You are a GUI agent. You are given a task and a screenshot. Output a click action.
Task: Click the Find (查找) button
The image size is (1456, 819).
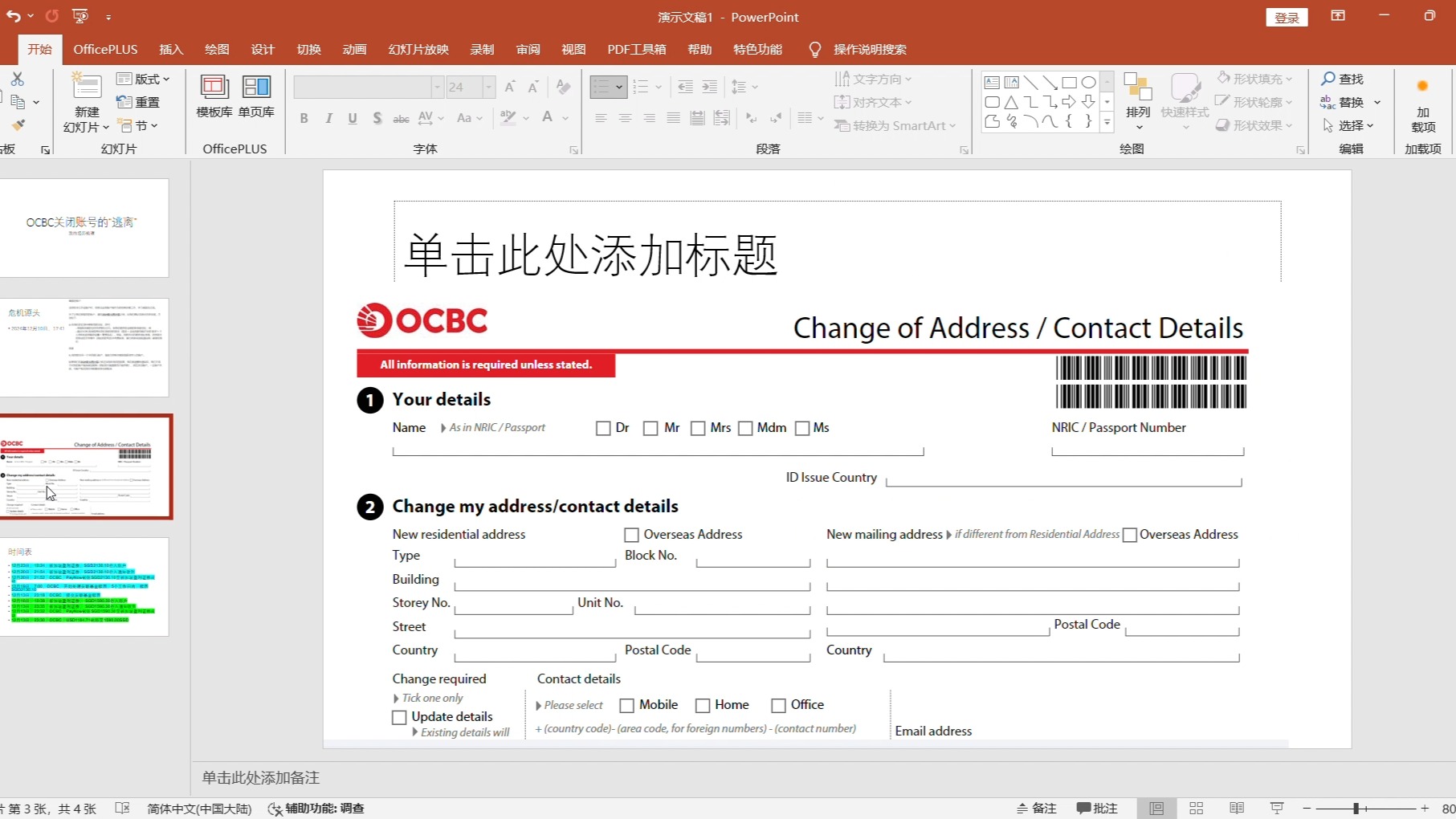coord(1343,79)
